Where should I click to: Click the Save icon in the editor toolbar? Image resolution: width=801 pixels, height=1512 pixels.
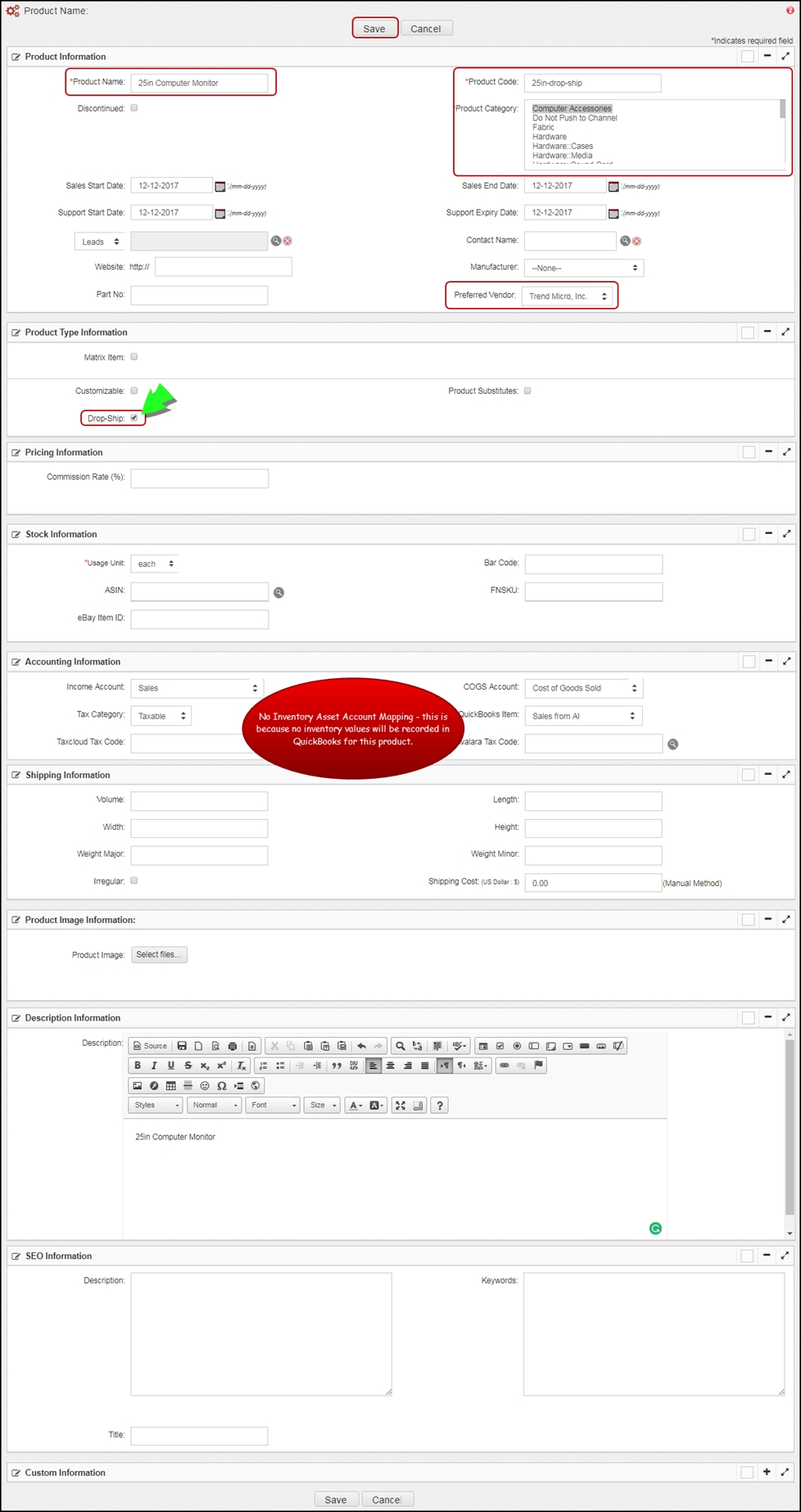(x=182, y=1046)
